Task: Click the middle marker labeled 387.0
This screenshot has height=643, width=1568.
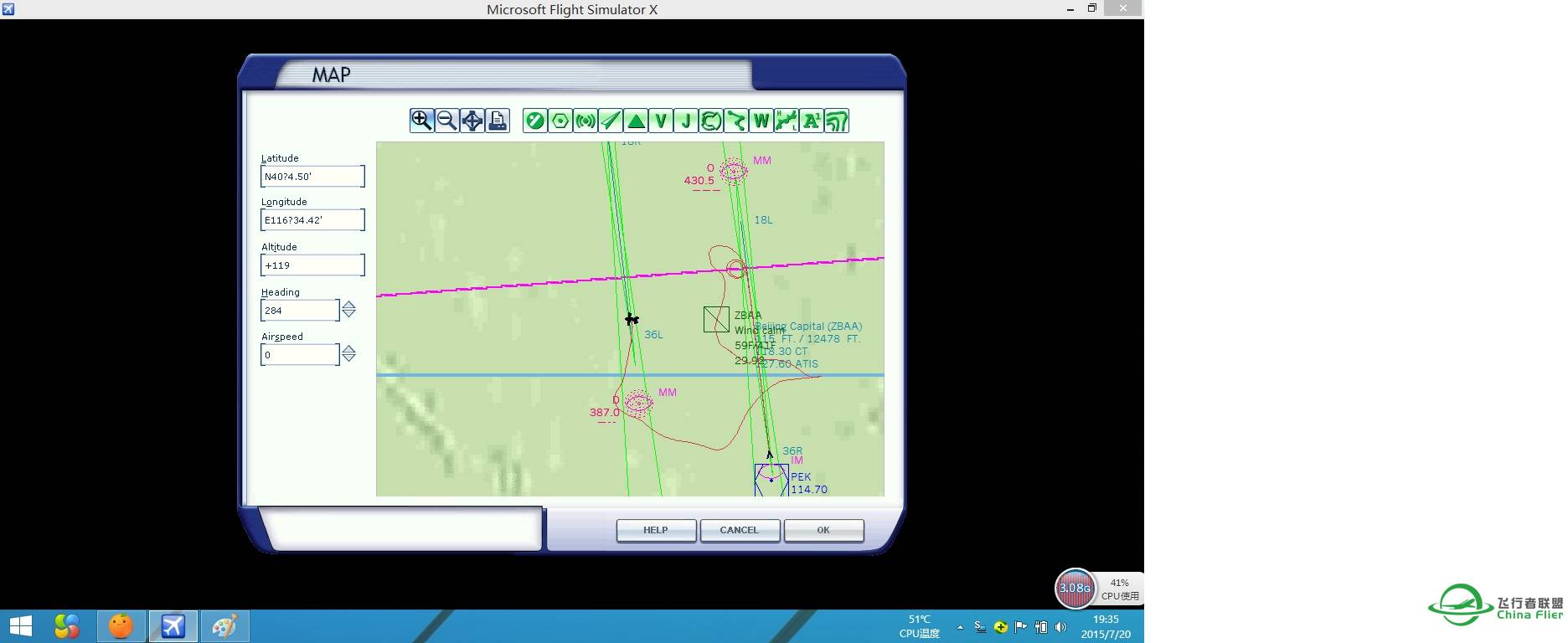Action: [x=638, y=403]
